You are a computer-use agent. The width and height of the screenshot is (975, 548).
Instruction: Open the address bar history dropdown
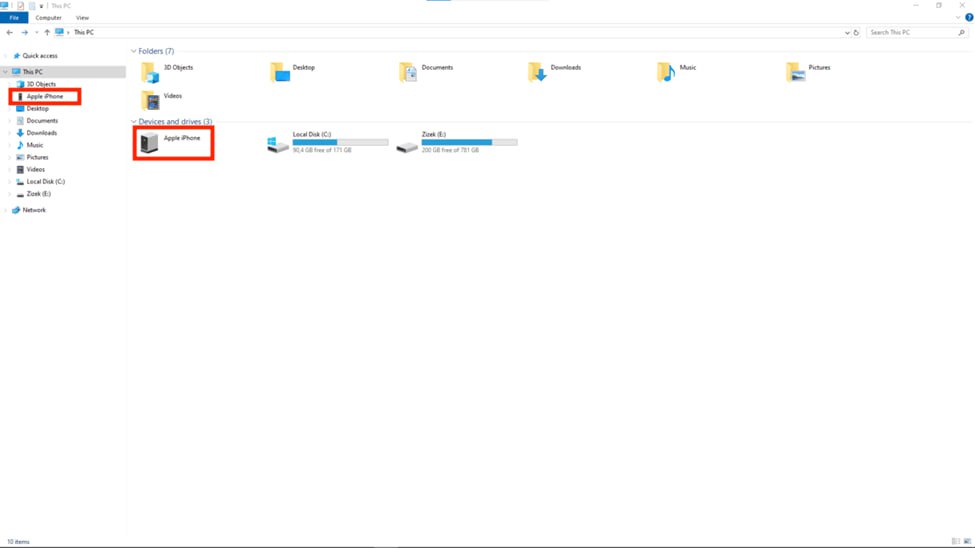point(847,33)
